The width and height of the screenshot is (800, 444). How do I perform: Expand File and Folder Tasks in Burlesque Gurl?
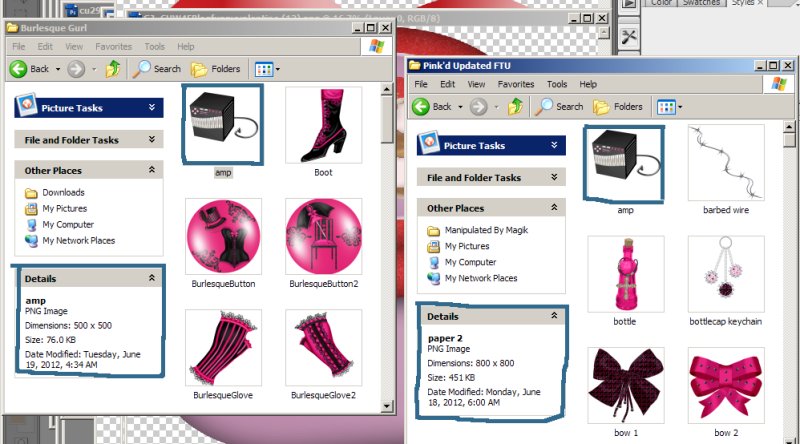coord(152,139)
